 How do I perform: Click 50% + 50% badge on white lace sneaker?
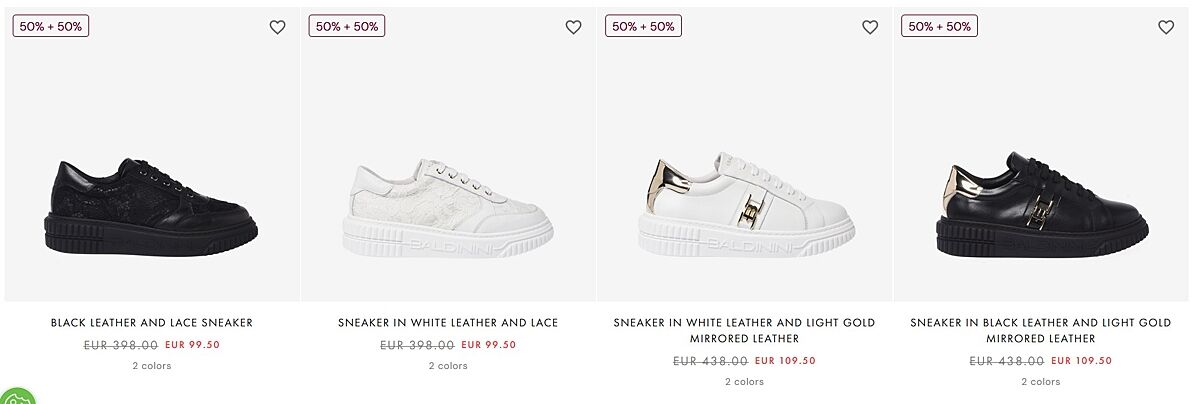(x=347, y=26)
